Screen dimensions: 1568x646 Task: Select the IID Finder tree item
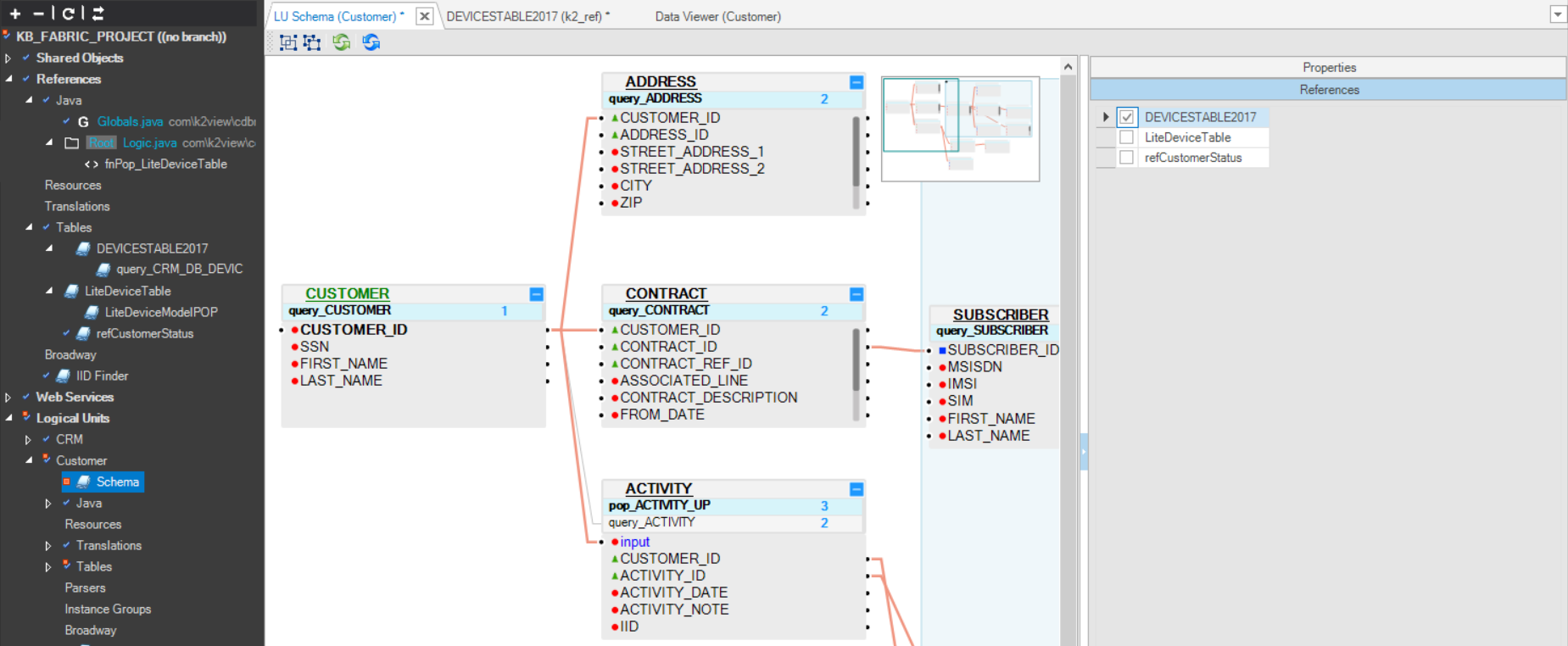point(102,376)
